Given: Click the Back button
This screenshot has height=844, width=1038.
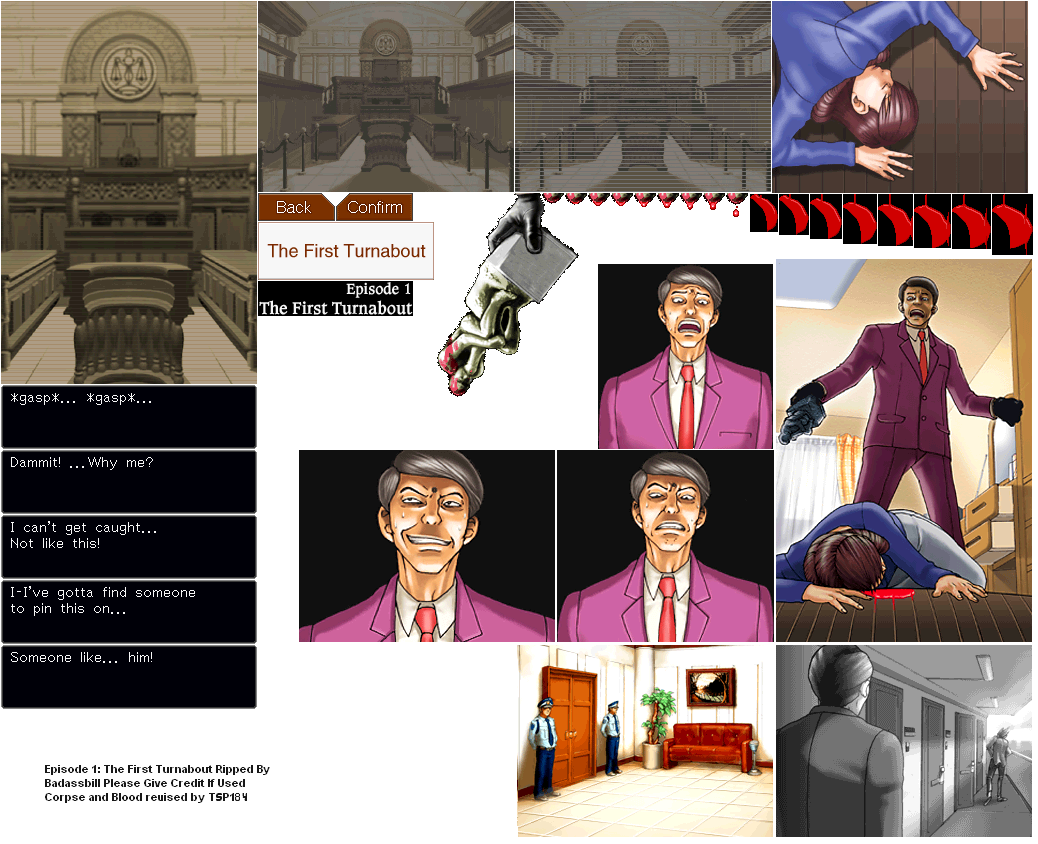Looking at the screenshot, I should (x=296, y=207).
